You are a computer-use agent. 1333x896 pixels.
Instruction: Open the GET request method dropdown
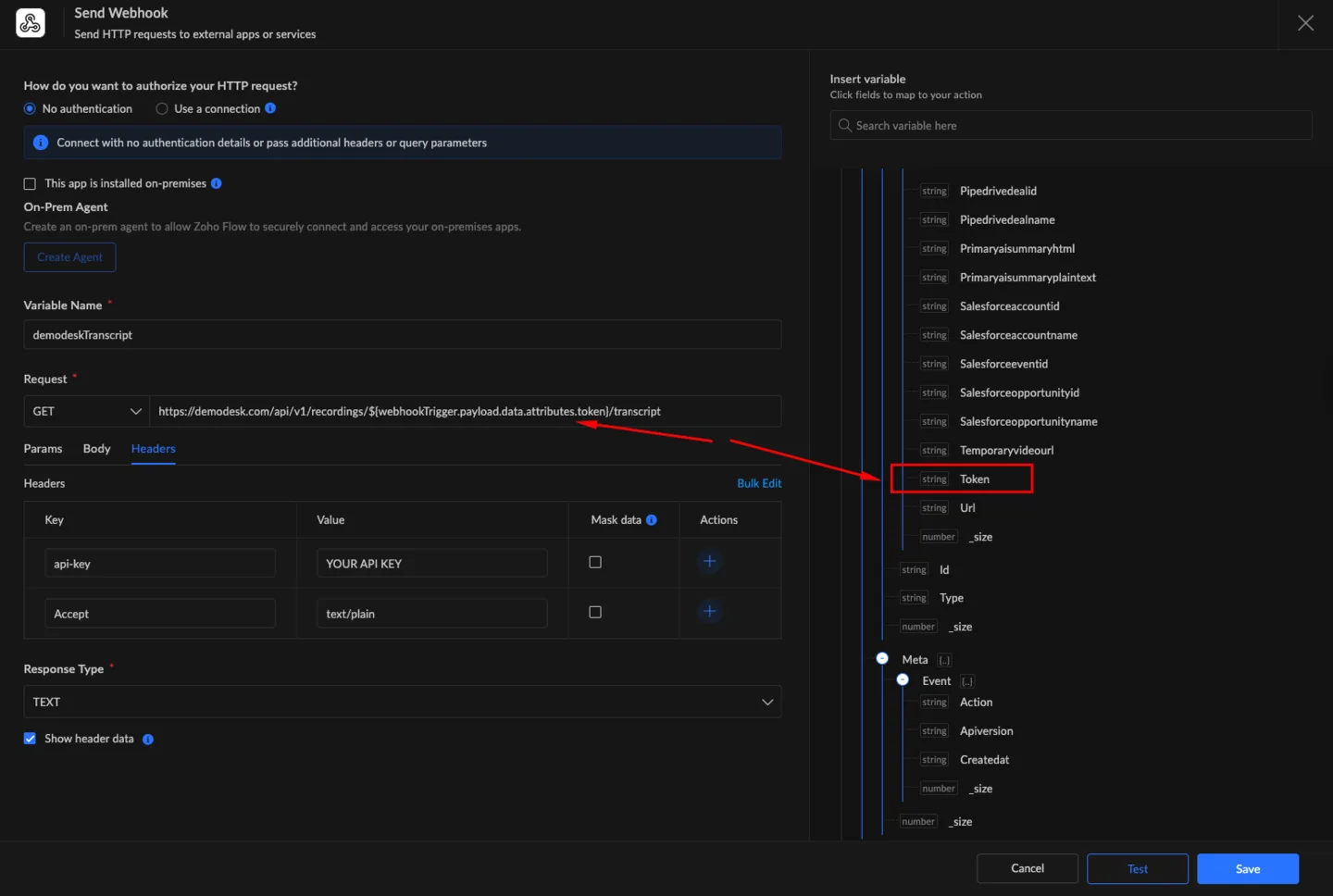point(86,411)
